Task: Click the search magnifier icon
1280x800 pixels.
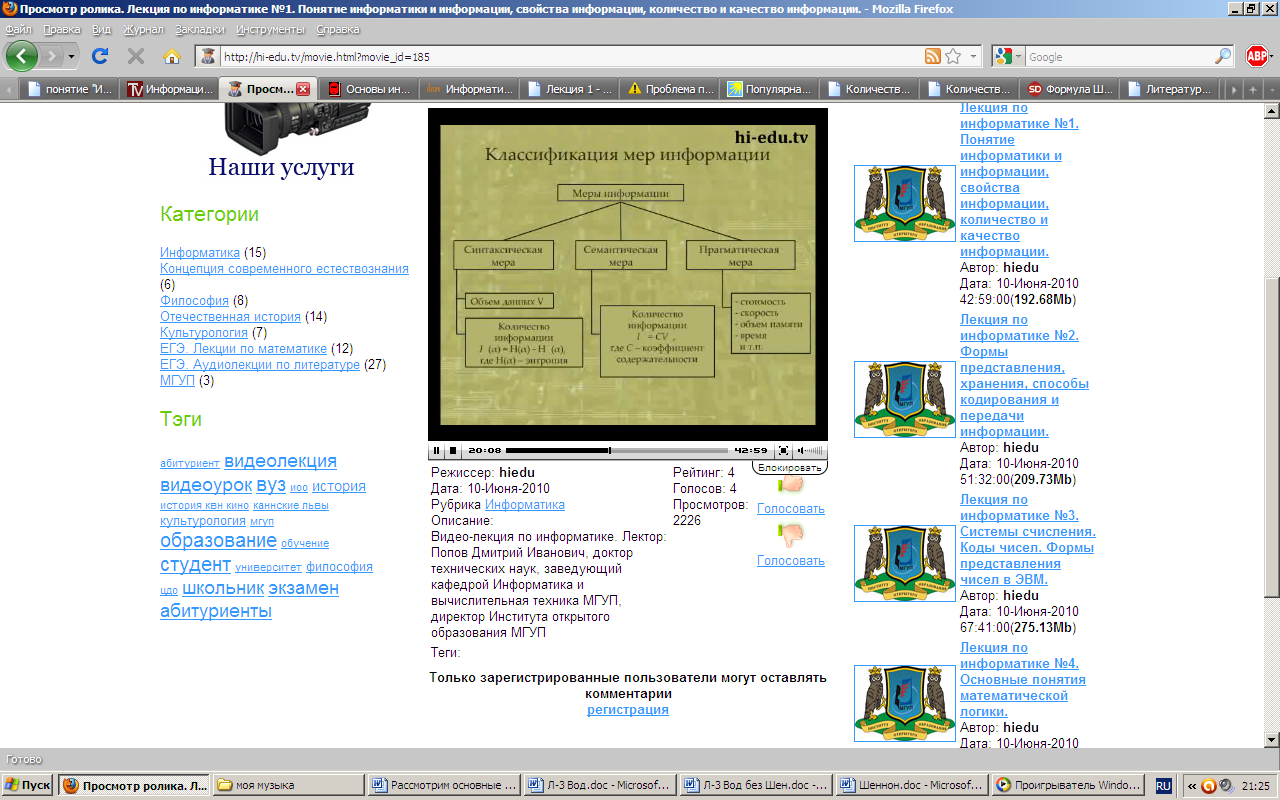Action: 1223,57
